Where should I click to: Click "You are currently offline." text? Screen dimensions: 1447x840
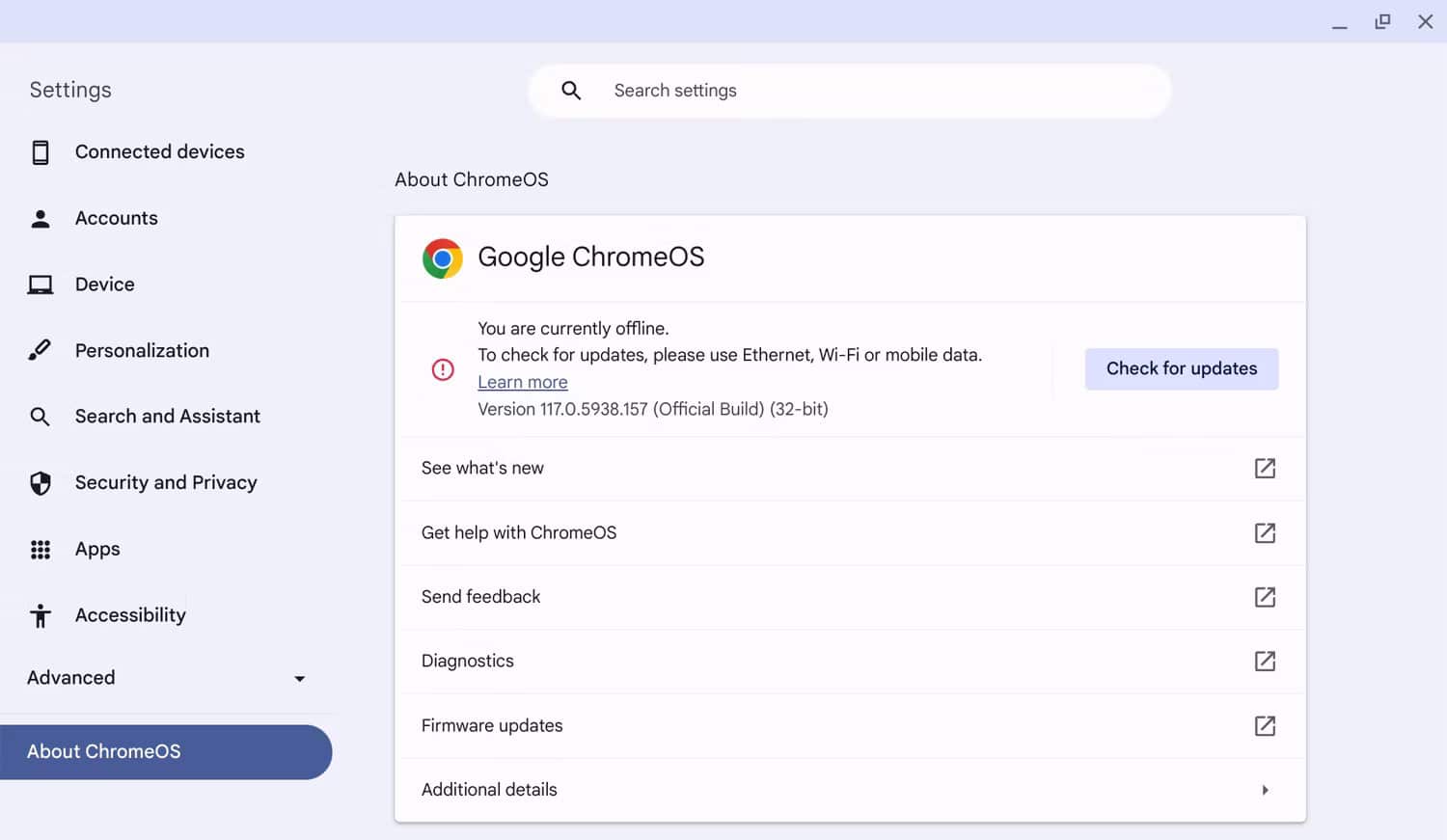pyautogui.click(x=573, y=329)
